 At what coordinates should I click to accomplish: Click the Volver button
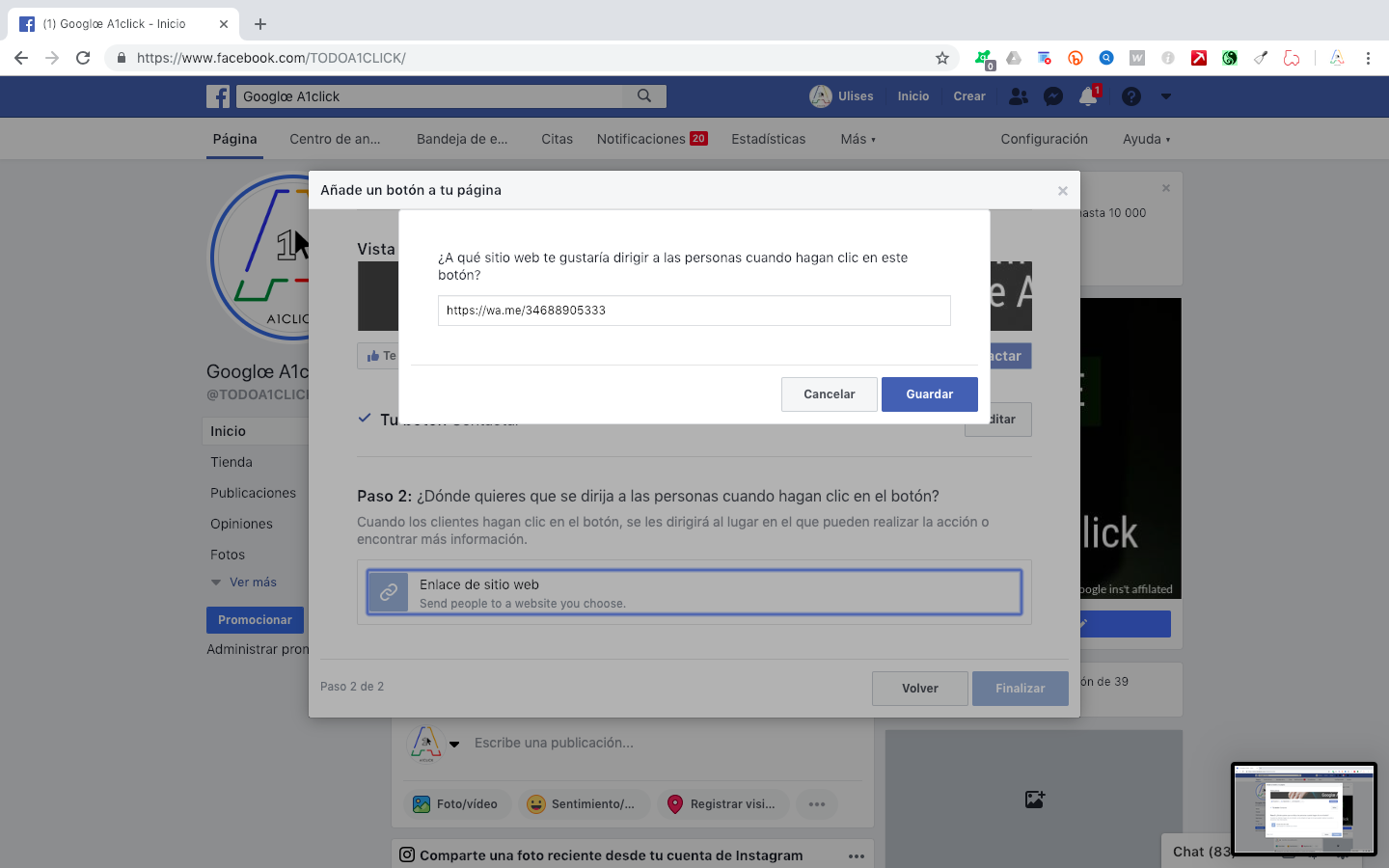pos(919,689)
